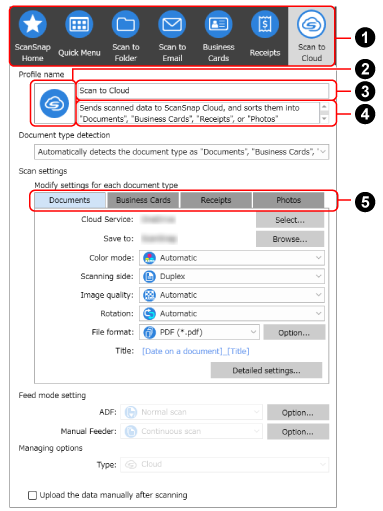Click Option... next to ADF

298,413
